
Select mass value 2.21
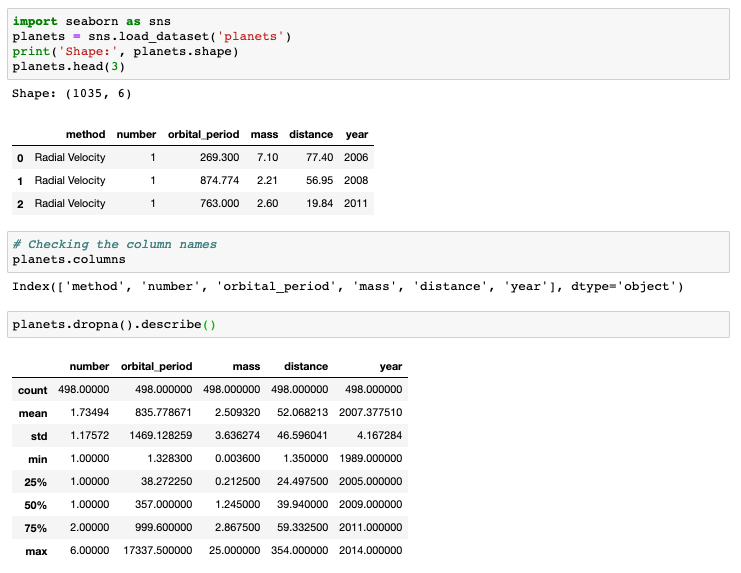(267, 180)
